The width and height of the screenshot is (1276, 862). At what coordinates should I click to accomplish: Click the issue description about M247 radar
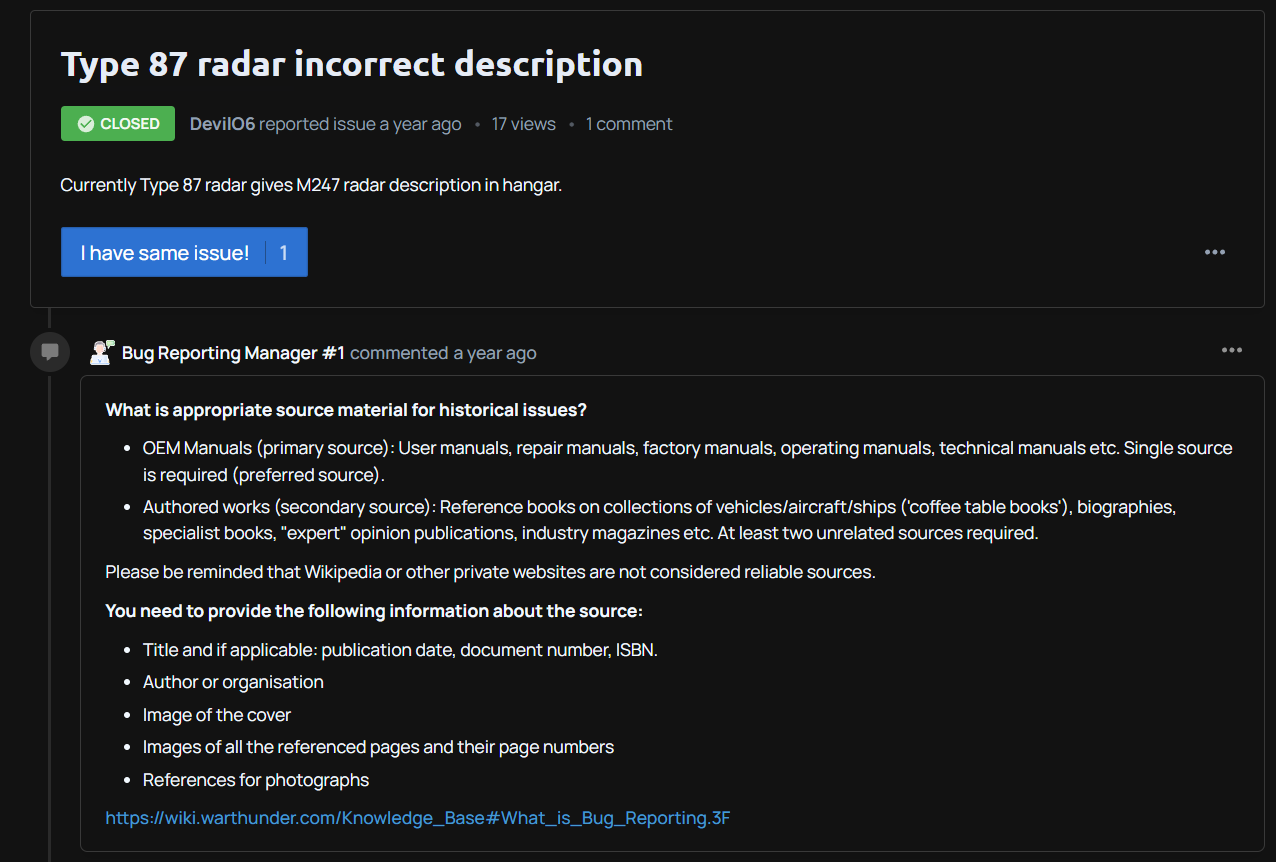[310, 185]
